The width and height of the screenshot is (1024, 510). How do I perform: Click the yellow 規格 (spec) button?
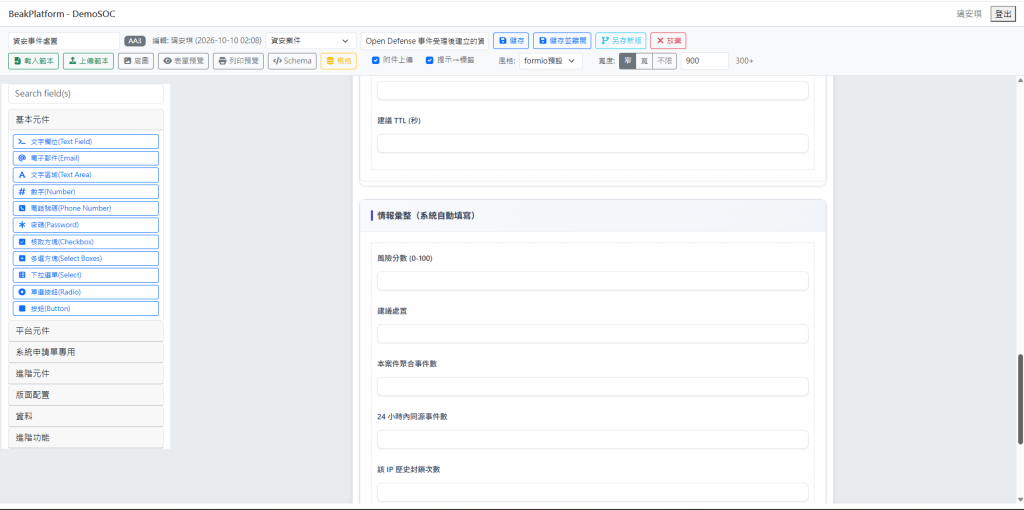[338, 61]
